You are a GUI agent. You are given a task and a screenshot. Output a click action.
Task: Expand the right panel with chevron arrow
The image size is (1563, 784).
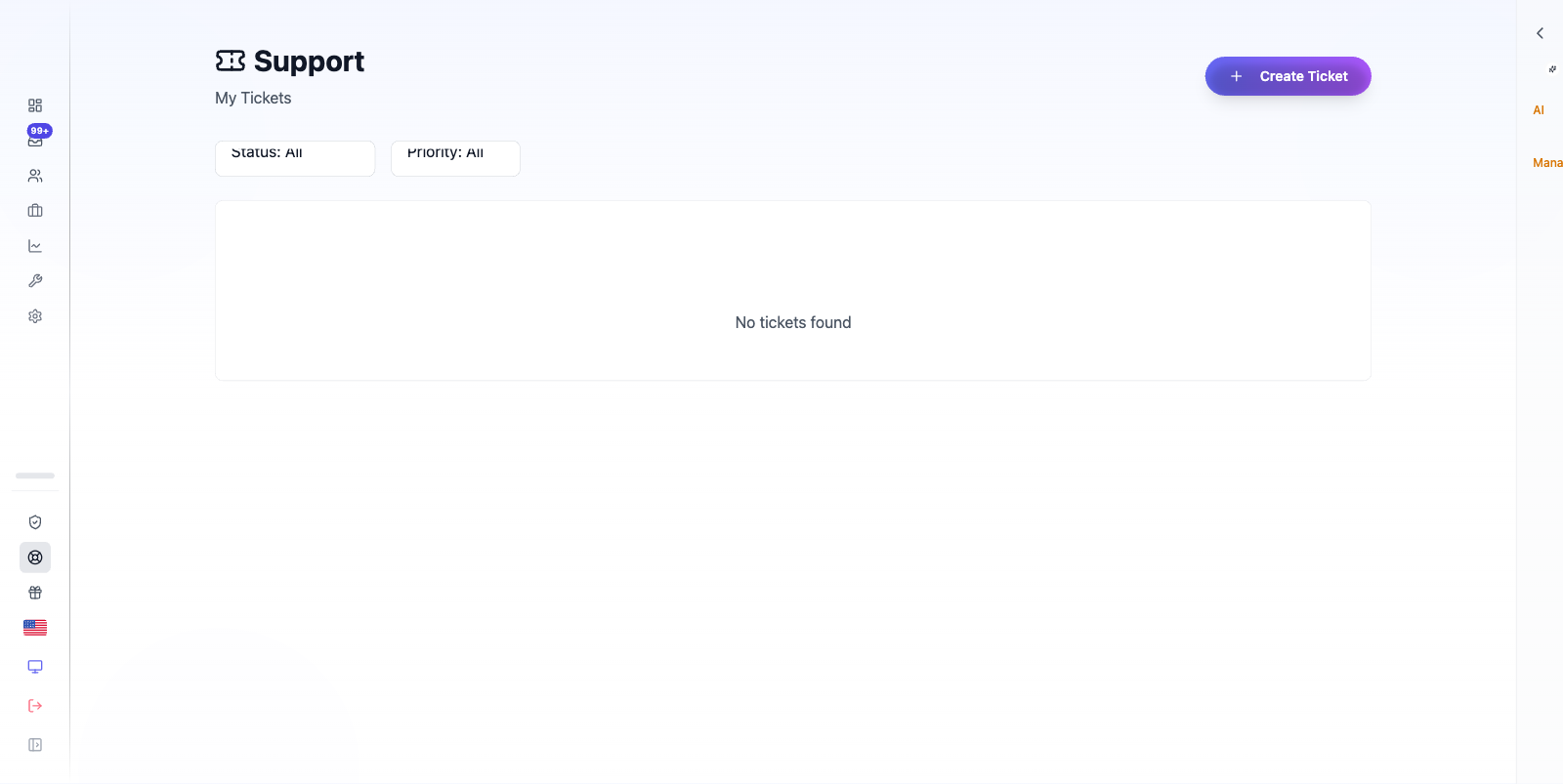(1541, 33)
